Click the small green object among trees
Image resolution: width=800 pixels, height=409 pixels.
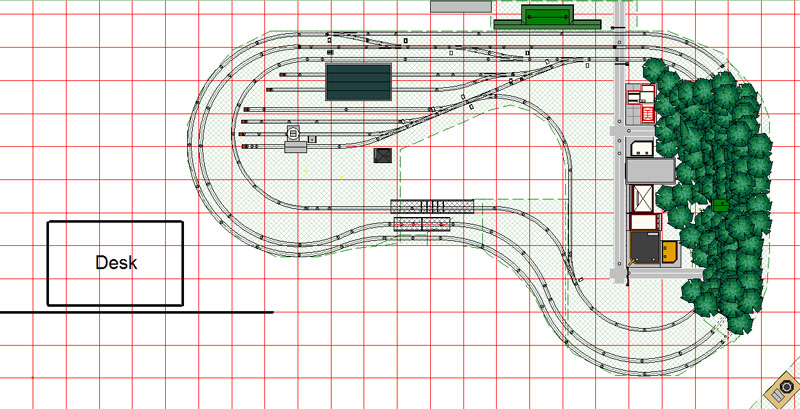pyautogui.click(x=720, y=205)
